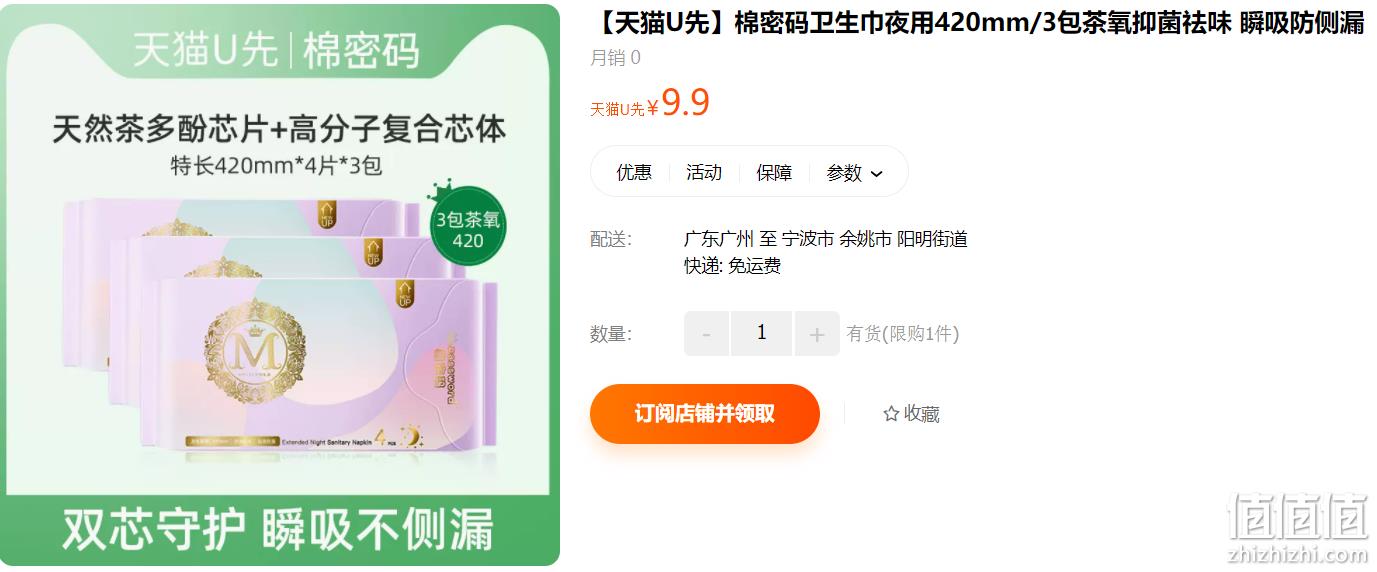
Task: Decrease quantity with the minus button
Action: 707,333
